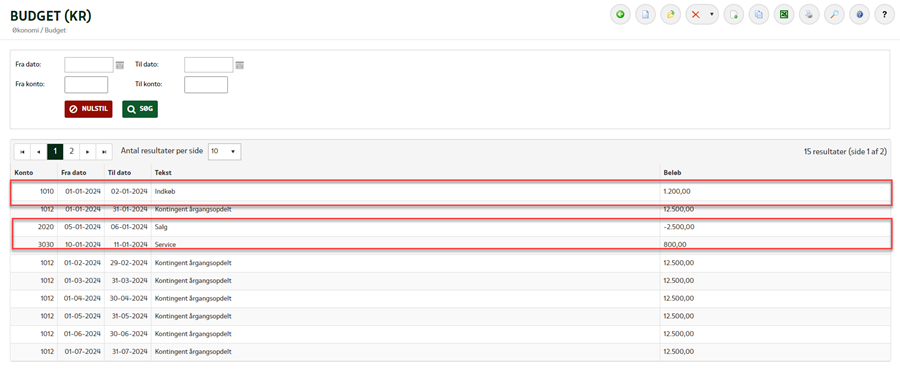Delete entry with the red X icon
The width and height of the screenshot is (900, 379).
tap(696, 14)
